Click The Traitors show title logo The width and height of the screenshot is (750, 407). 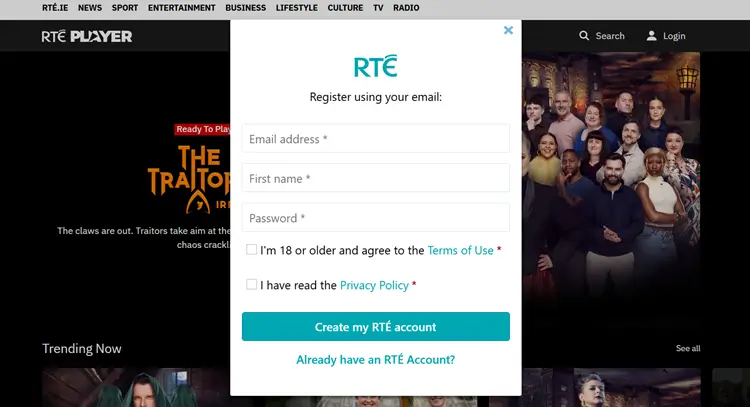[x=189, y=179]
